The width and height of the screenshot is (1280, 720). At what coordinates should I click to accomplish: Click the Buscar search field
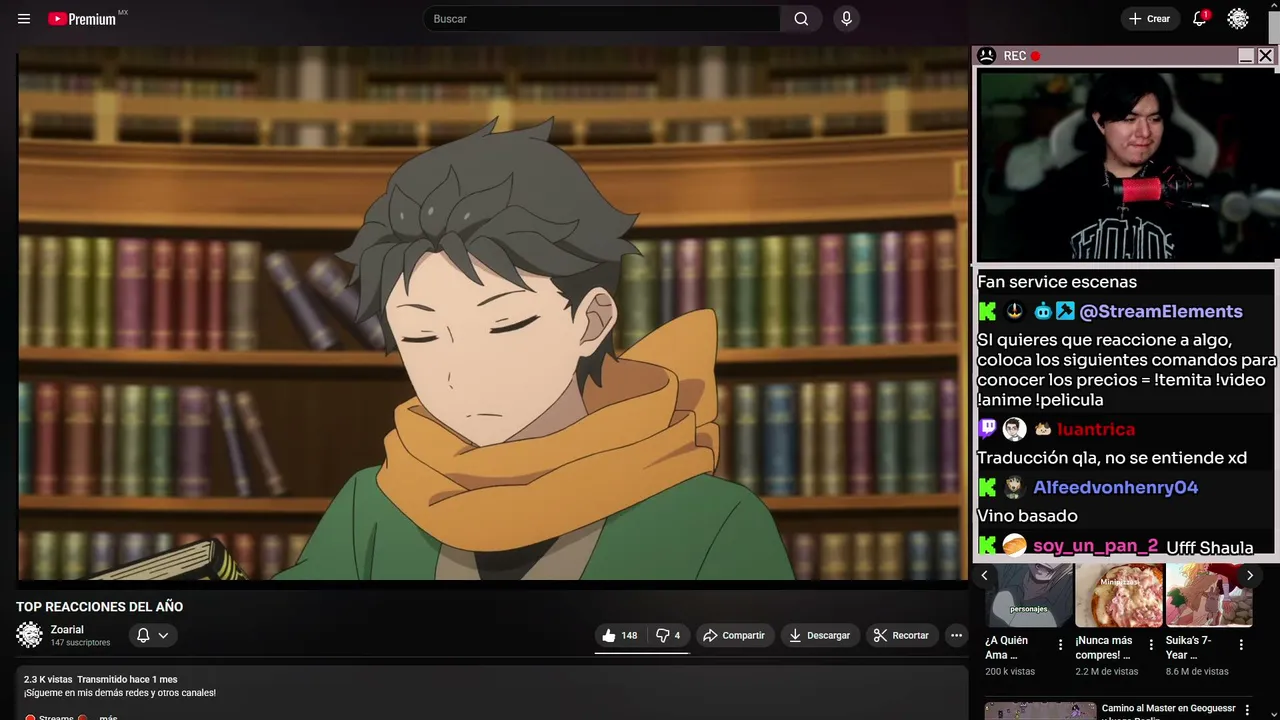tap(602, 19)
